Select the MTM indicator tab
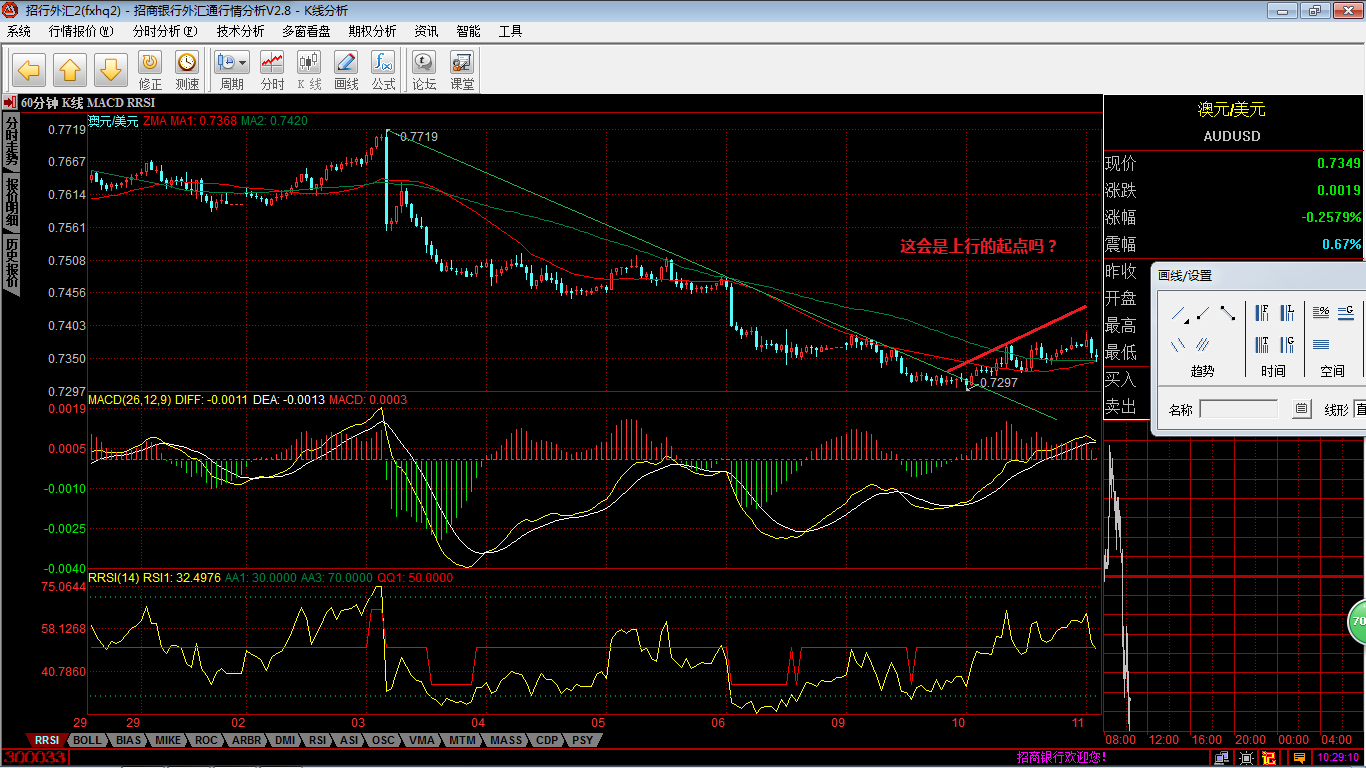 click(462, 740)
